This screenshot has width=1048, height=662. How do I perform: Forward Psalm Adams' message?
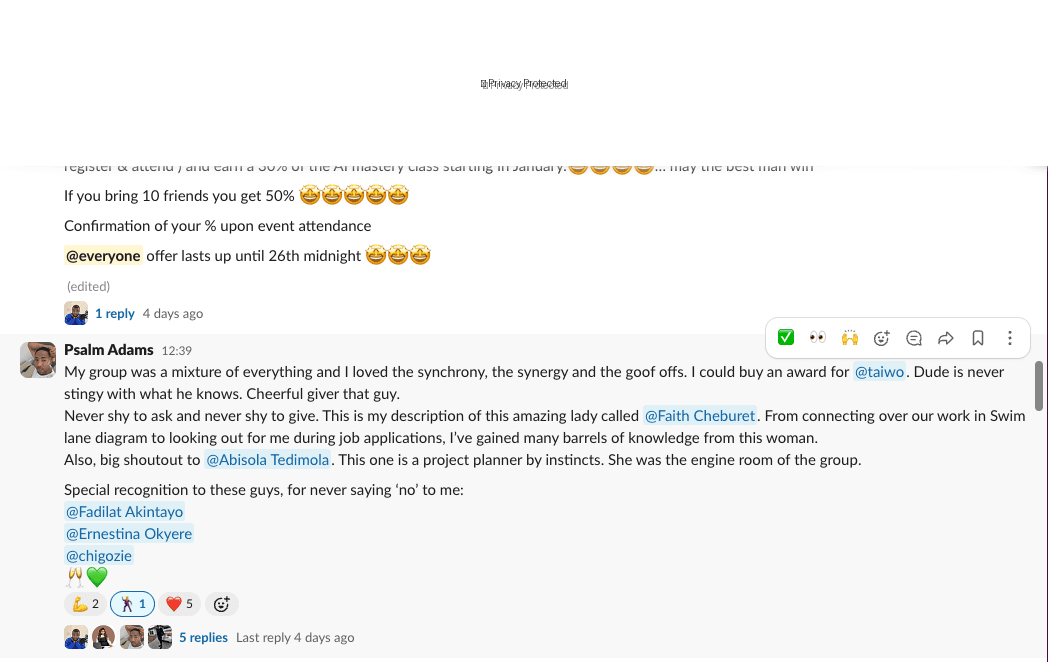click(x=946, y=338)
